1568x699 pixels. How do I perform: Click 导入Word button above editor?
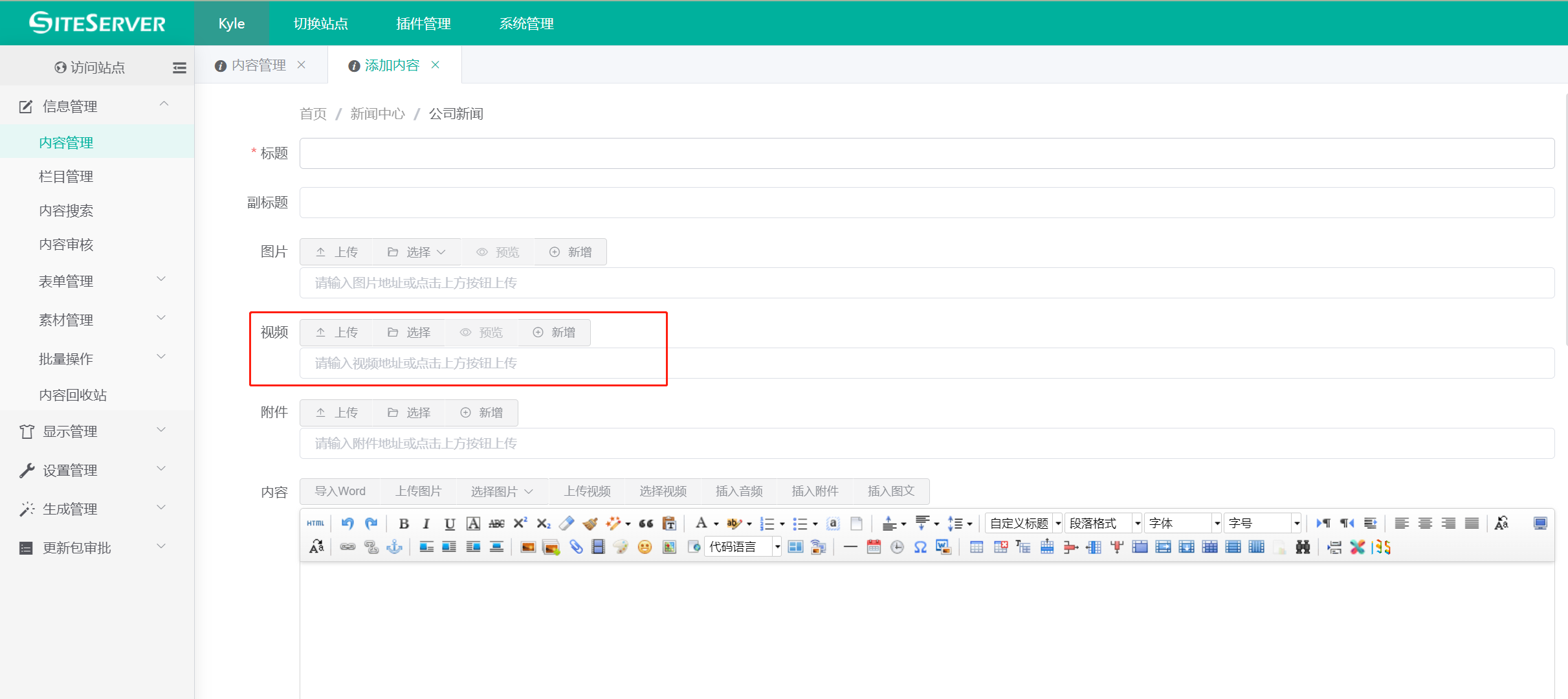coord(340,491)
